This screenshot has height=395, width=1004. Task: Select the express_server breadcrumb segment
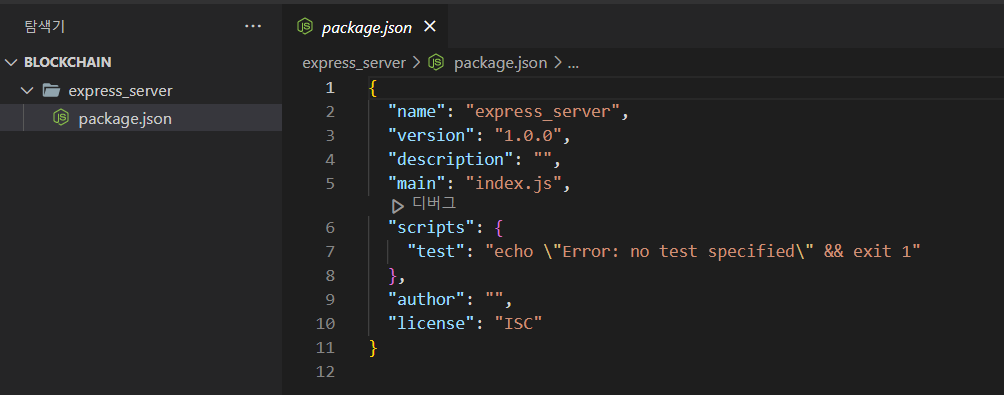pos(354,63)
